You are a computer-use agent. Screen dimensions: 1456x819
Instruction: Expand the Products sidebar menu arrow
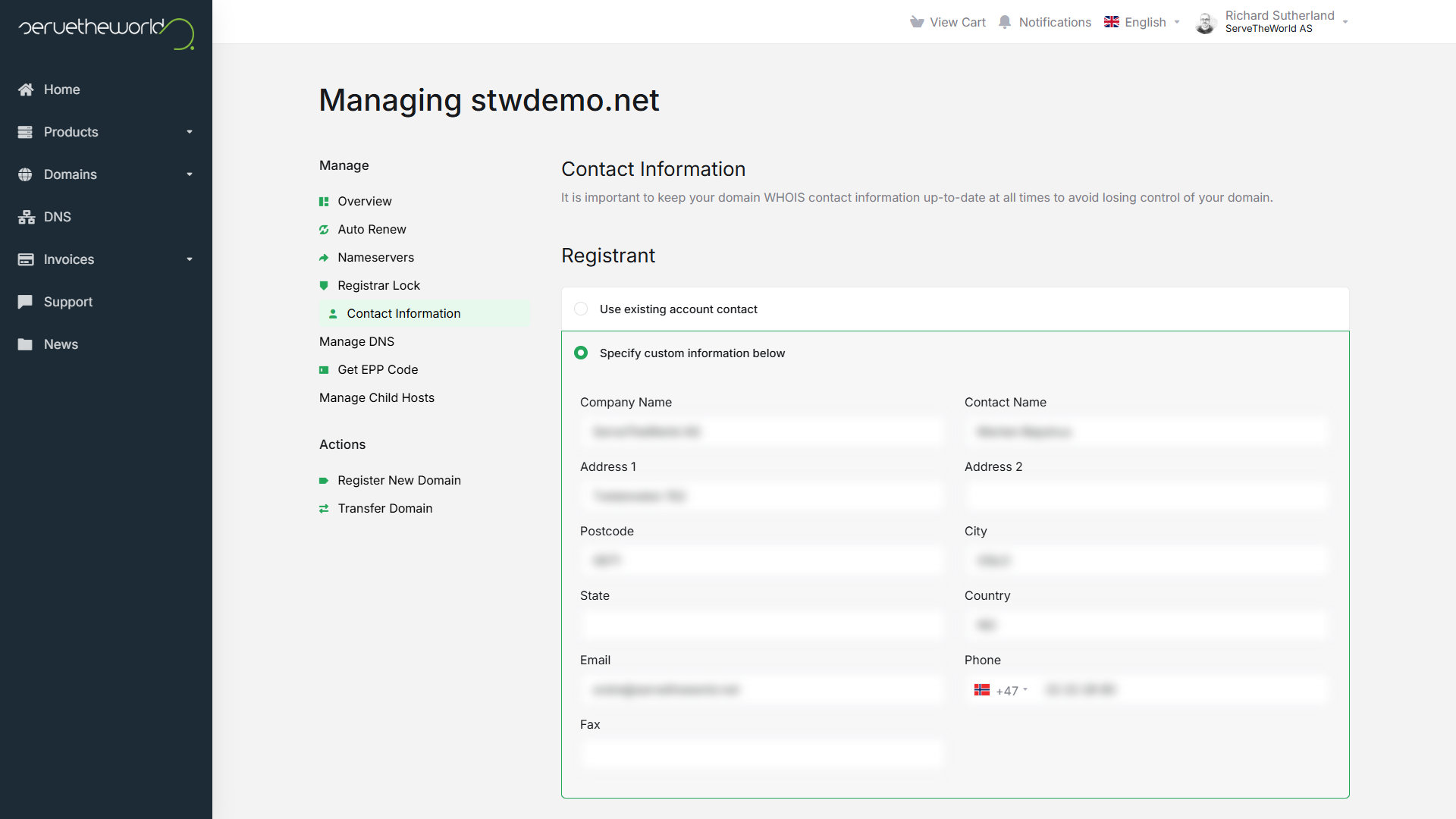(190, 132)
